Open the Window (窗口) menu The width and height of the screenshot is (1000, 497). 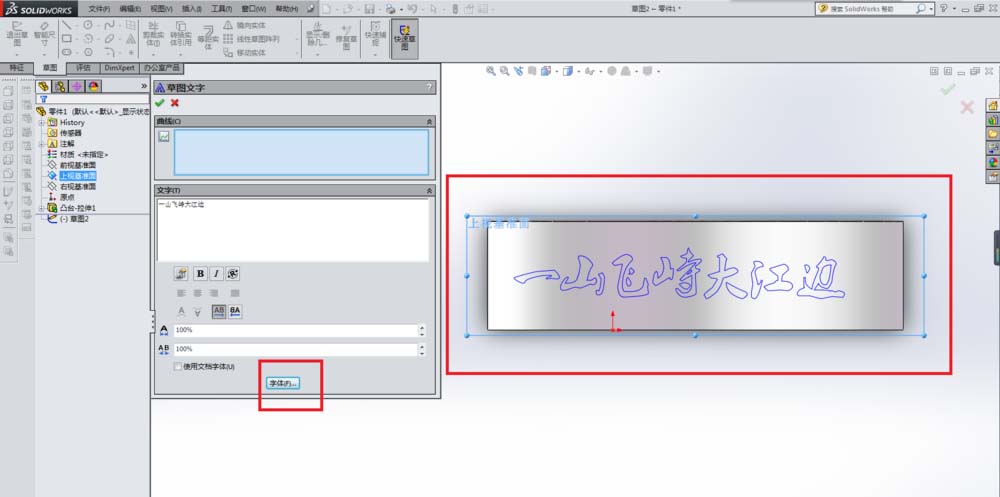[254, 9]
